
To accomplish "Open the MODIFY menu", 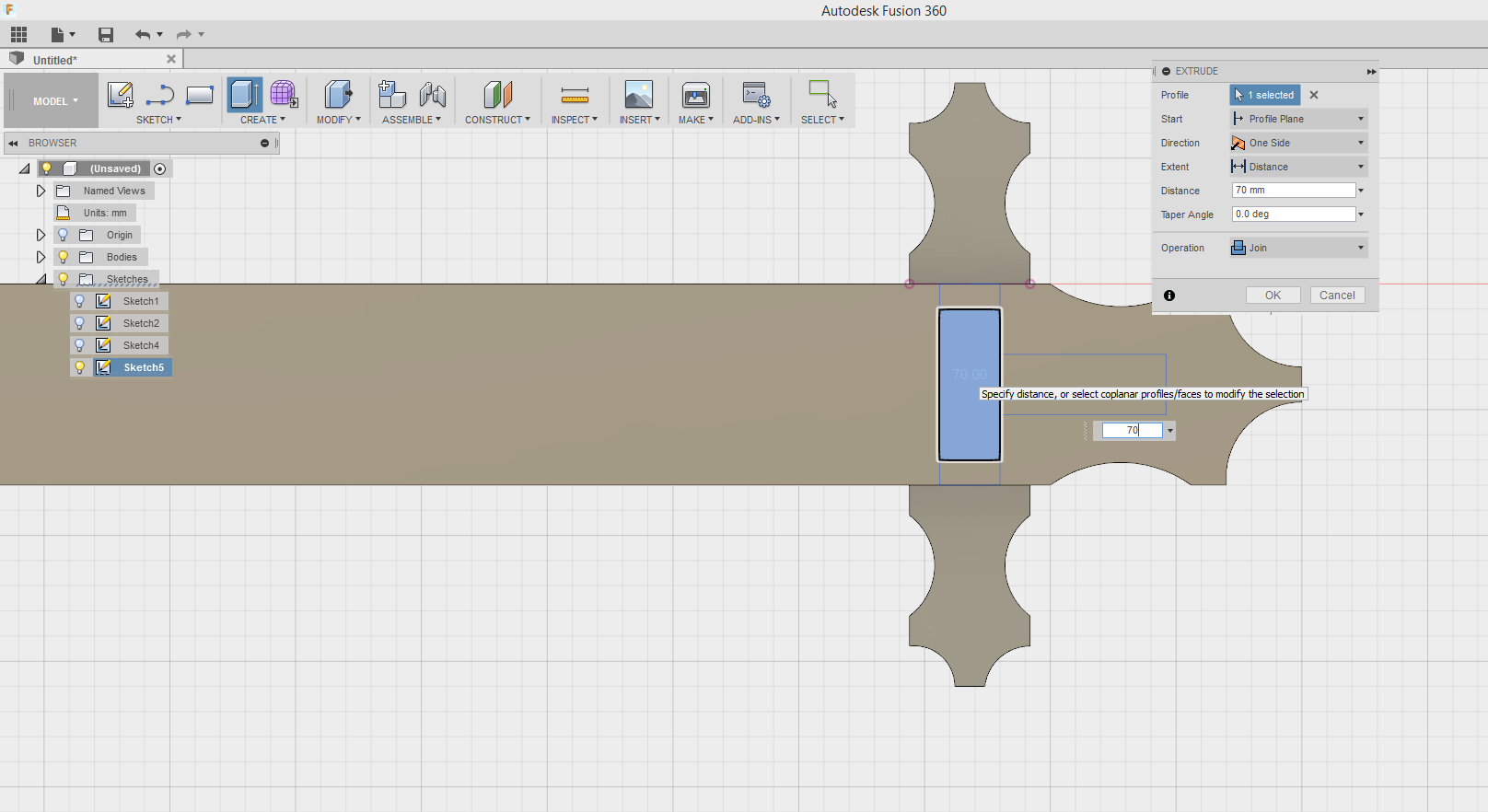I will coord(338,120).
